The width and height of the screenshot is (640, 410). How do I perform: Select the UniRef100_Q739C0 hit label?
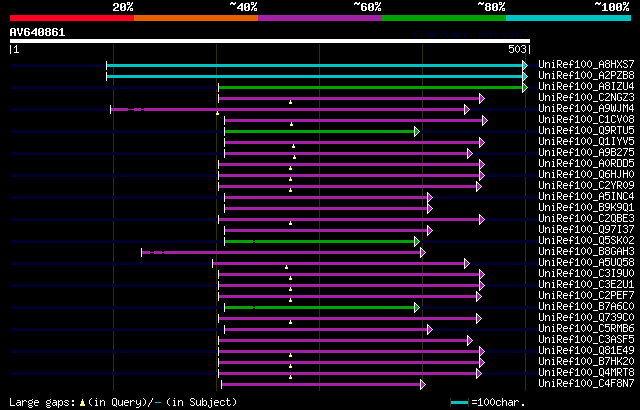[x=586, y=318]
